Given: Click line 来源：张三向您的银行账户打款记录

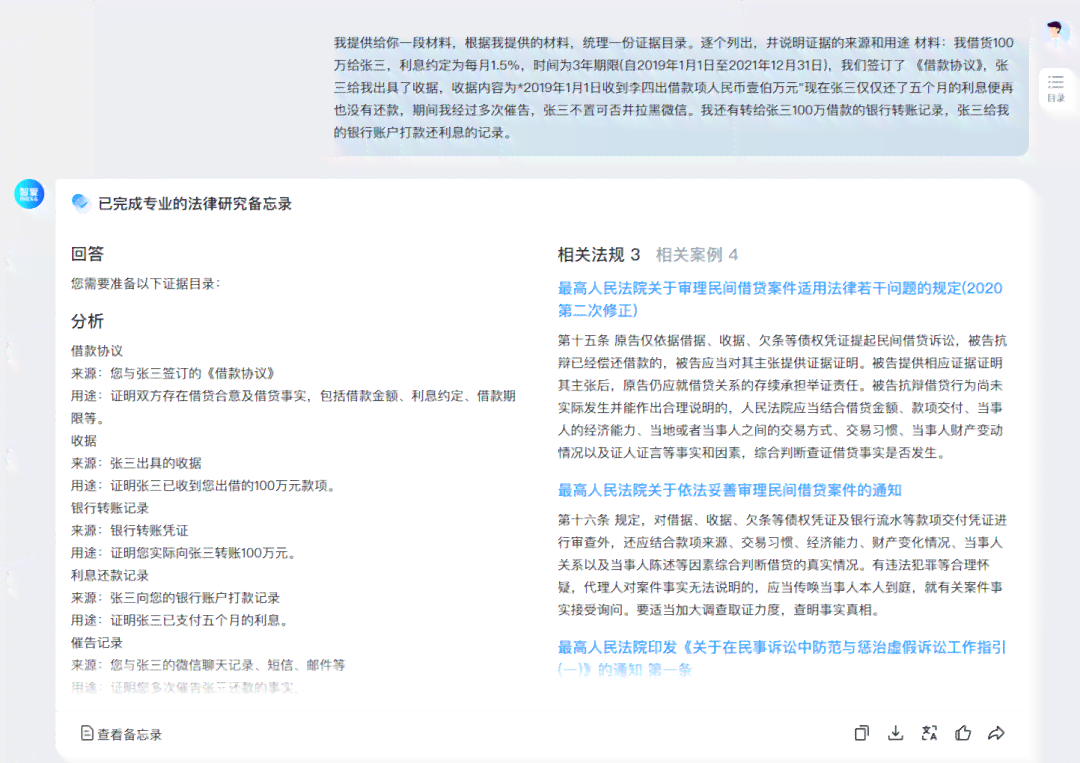Looking at the screenshot, I should click(176, 598).
